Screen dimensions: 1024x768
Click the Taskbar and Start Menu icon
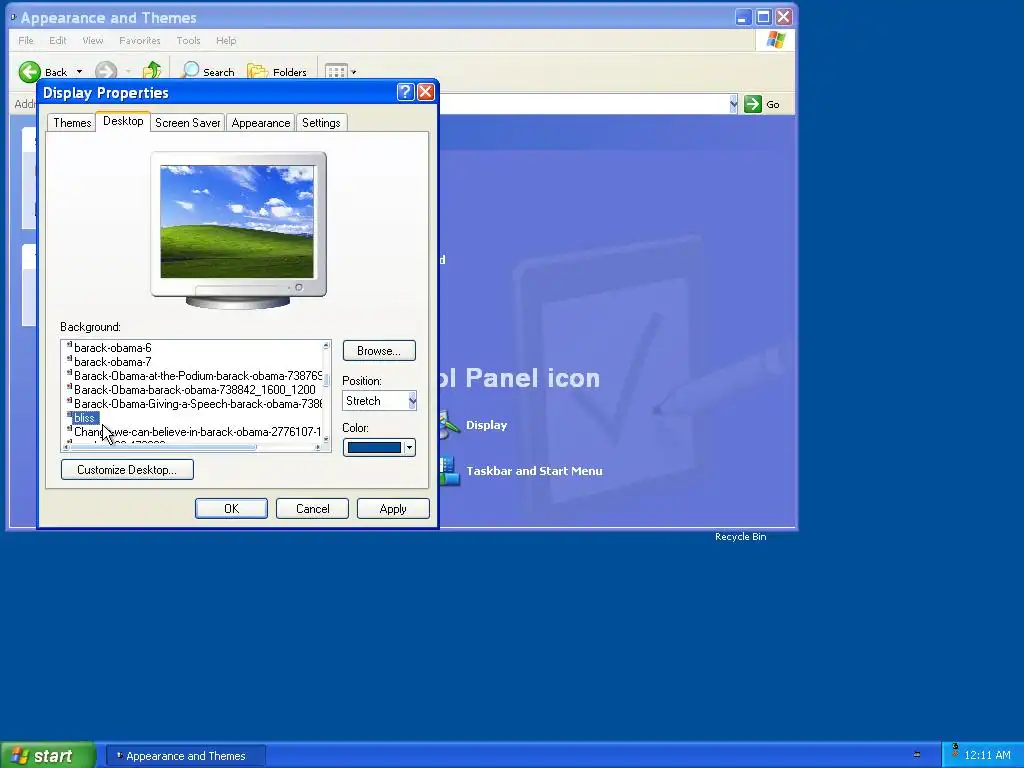pyautogui.click(x=449, y=471)
